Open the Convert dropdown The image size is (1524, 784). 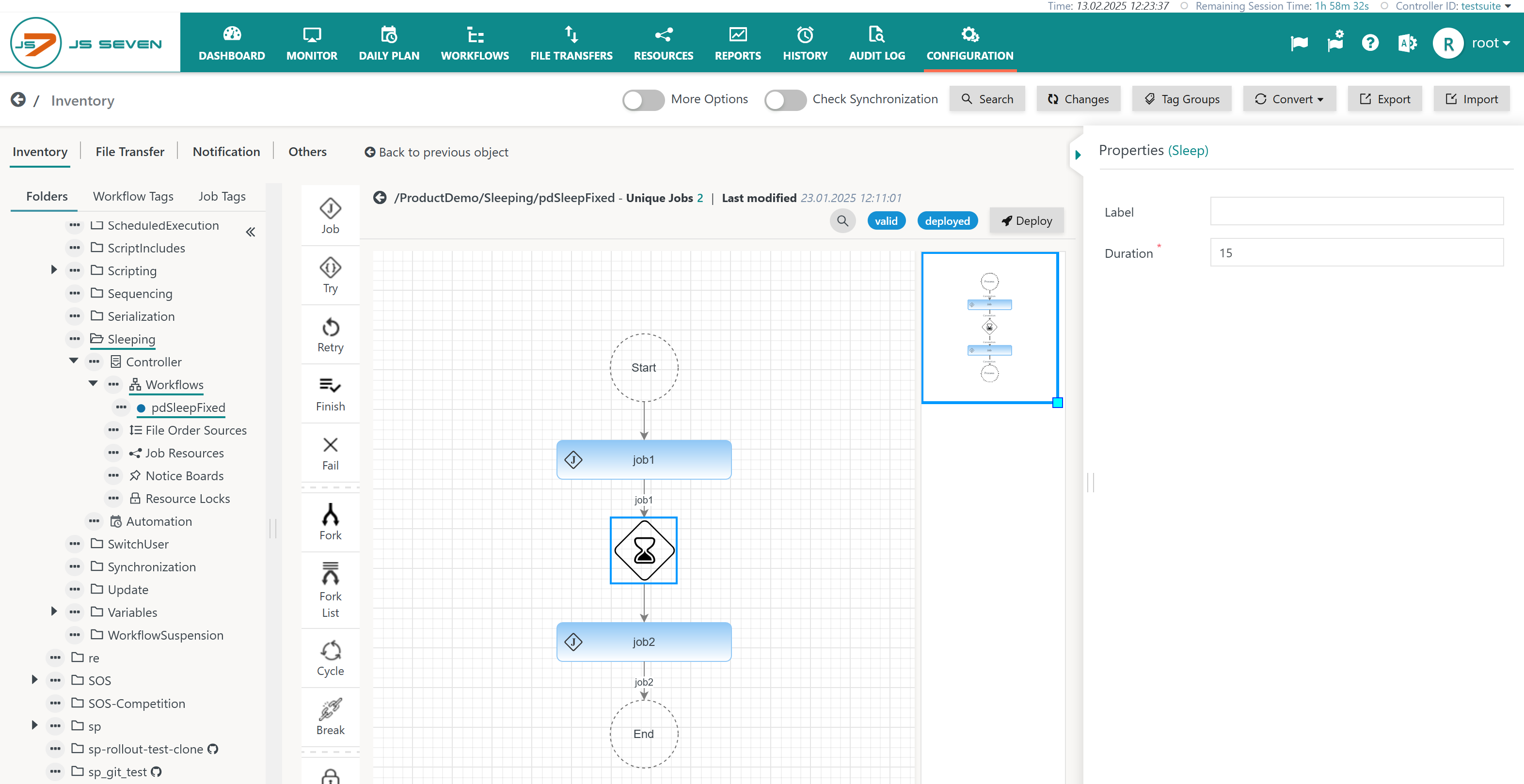click(x=1289, y=99)
